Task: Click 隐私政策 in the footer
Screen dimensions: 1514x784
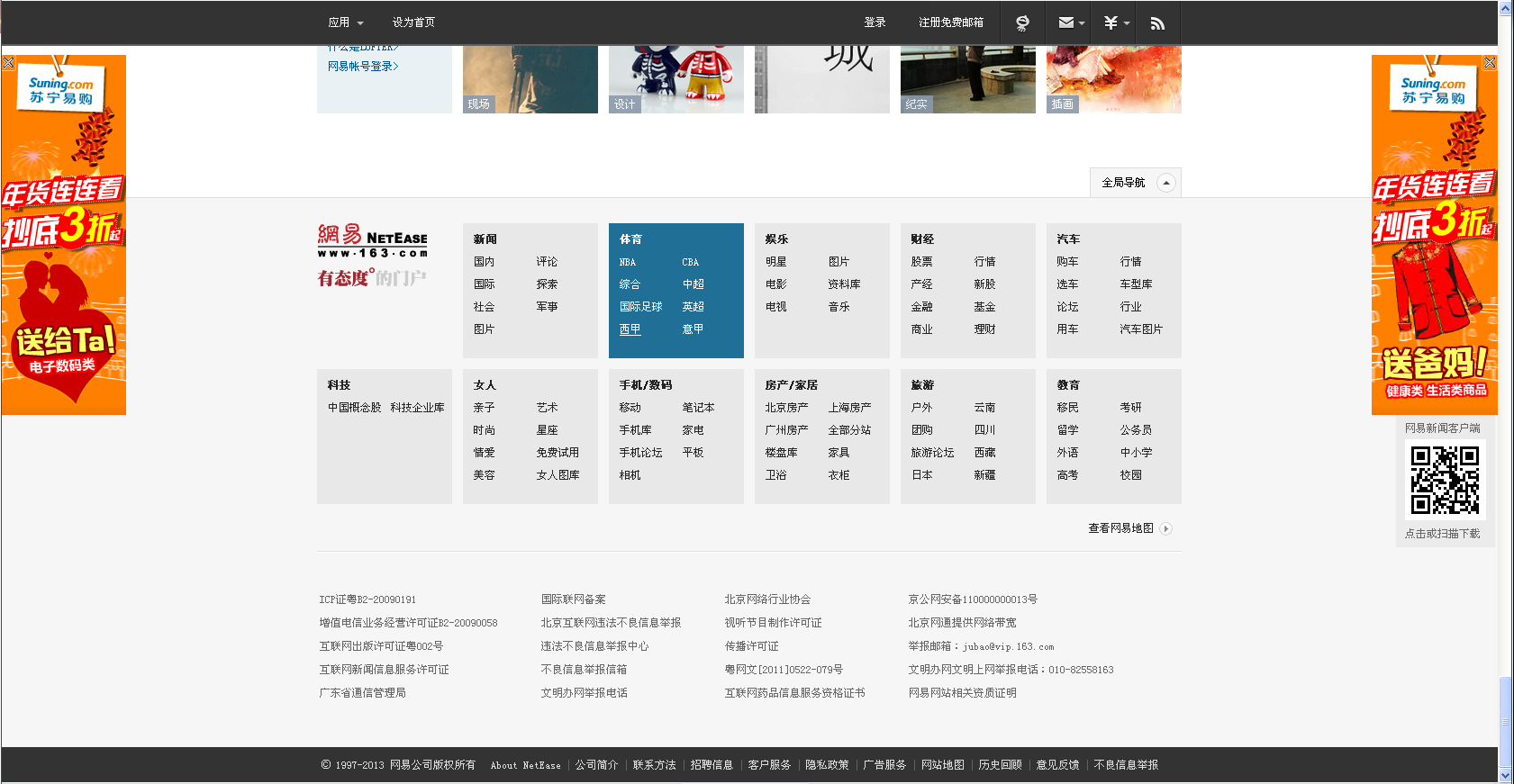Action: [x=827, y=765]
